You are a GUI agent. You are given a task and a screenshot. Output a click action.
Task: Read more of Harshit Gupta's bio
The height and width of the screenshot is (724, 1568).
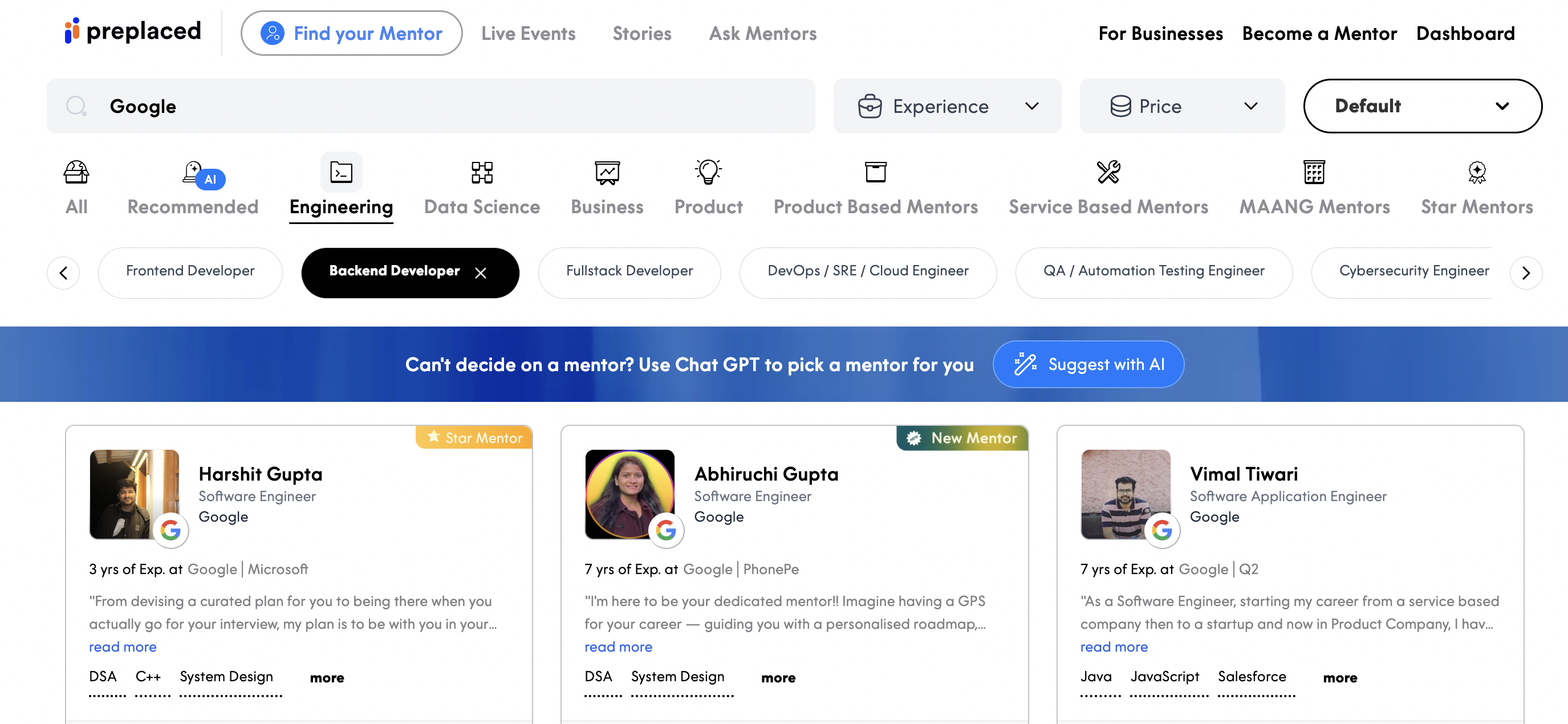click(x=123, y=646)
